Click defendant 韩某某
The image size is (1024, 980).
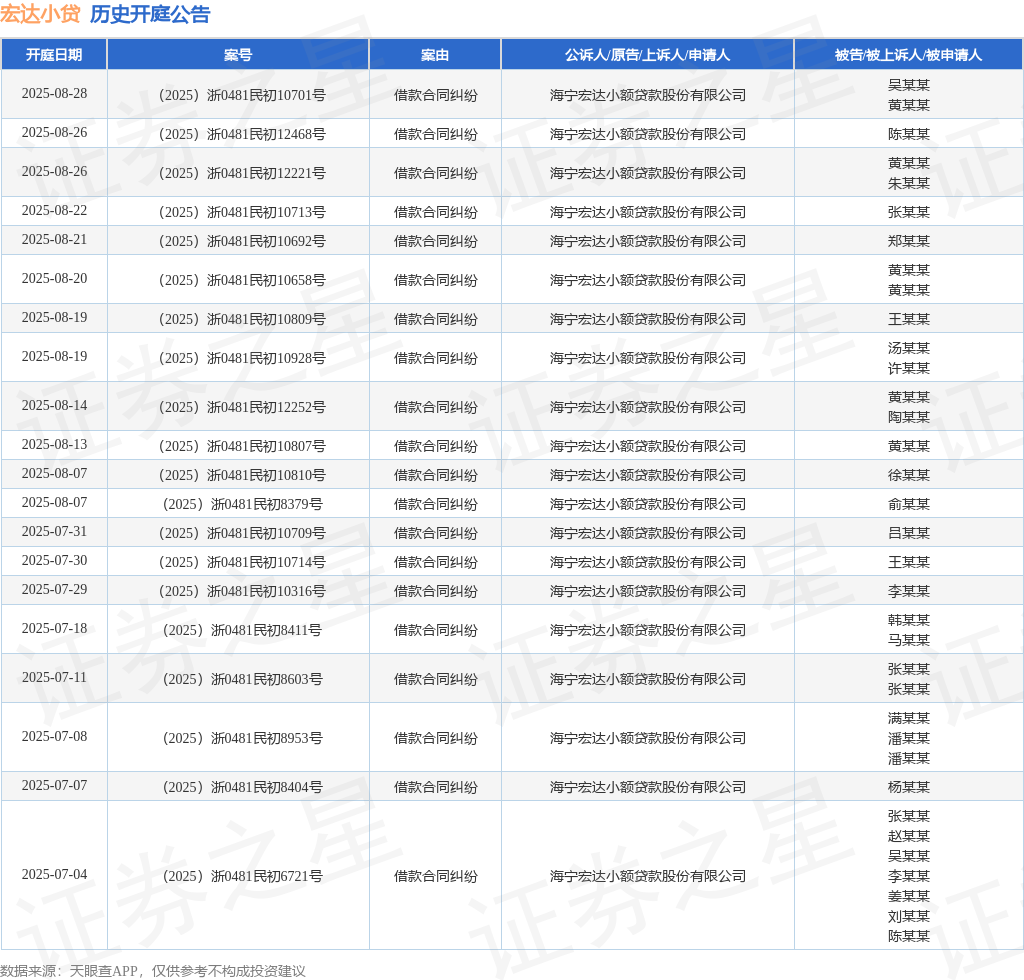908,620
